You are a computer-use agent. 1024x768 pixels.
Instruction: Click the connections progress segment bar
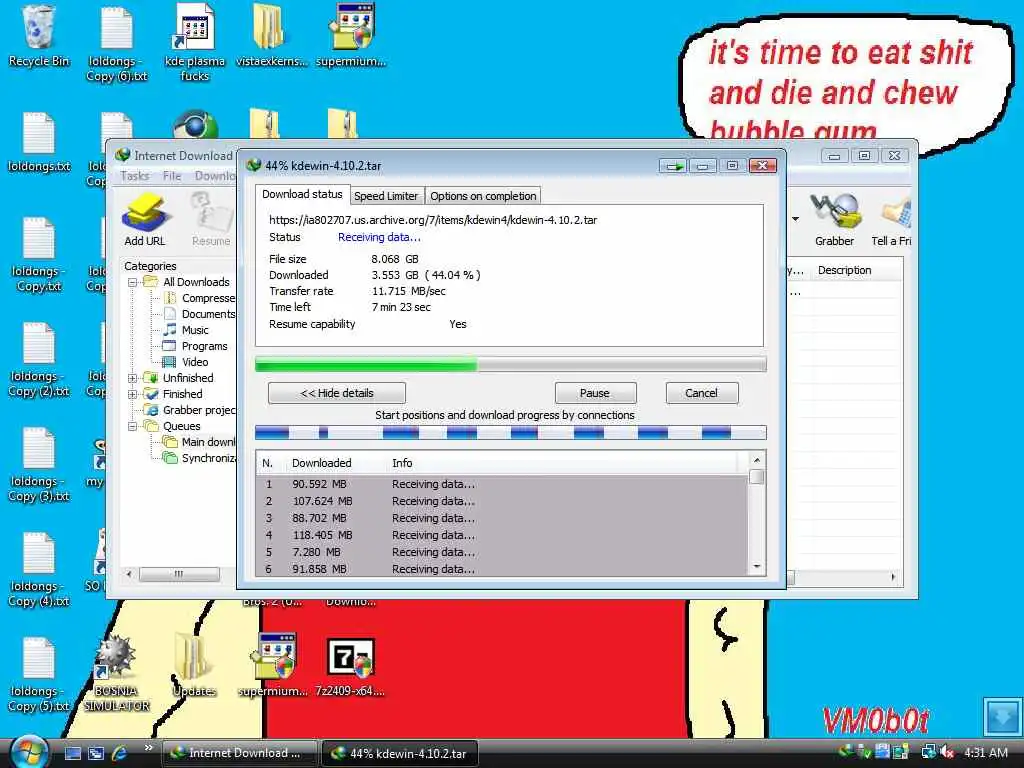point(510,432)
